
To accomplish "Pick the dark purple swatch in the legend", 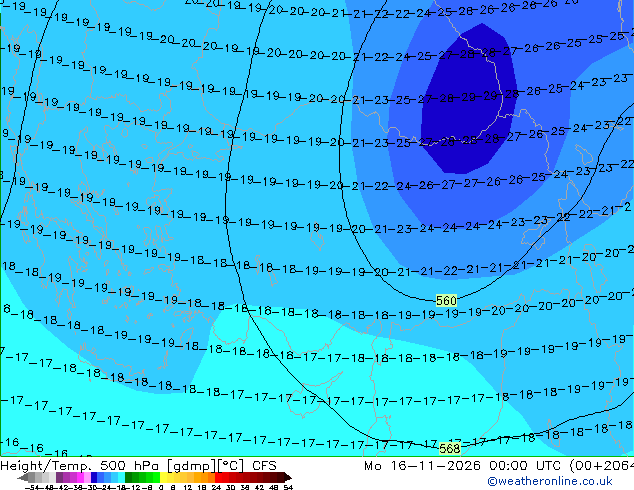I will click(x=59, y=477).
